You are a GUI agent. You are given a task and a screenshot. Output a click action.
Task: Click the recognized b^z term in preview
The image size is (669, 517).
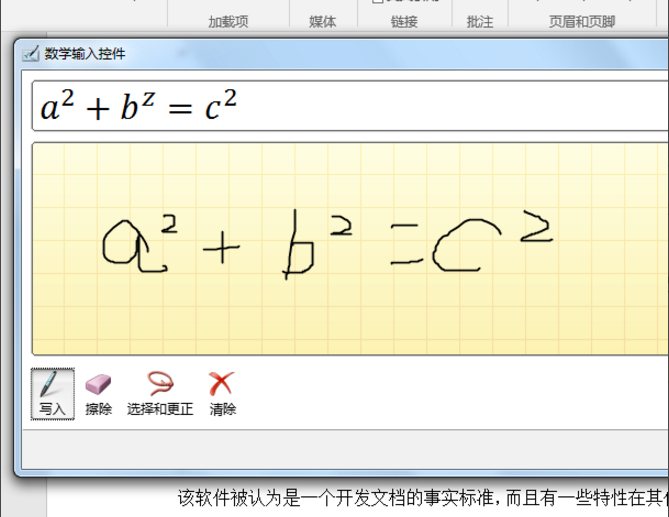(x=137, y=106)
